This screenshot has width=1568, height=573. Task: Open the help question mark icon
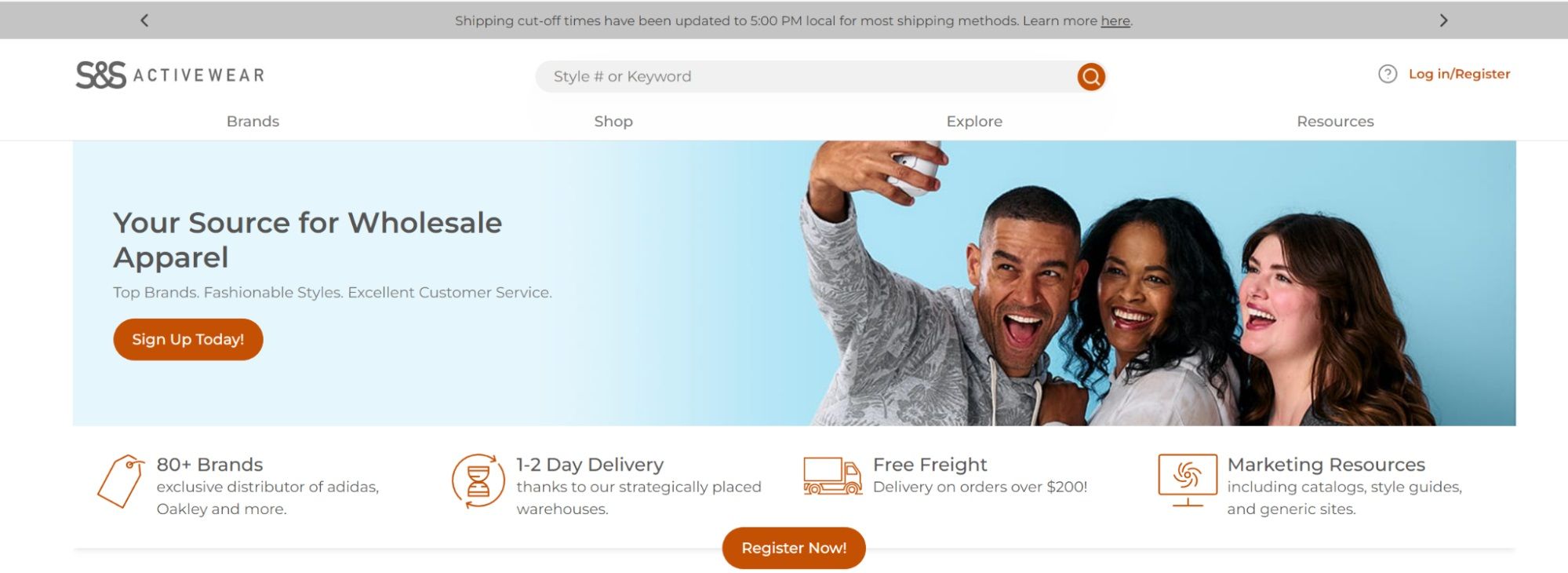1388,74
